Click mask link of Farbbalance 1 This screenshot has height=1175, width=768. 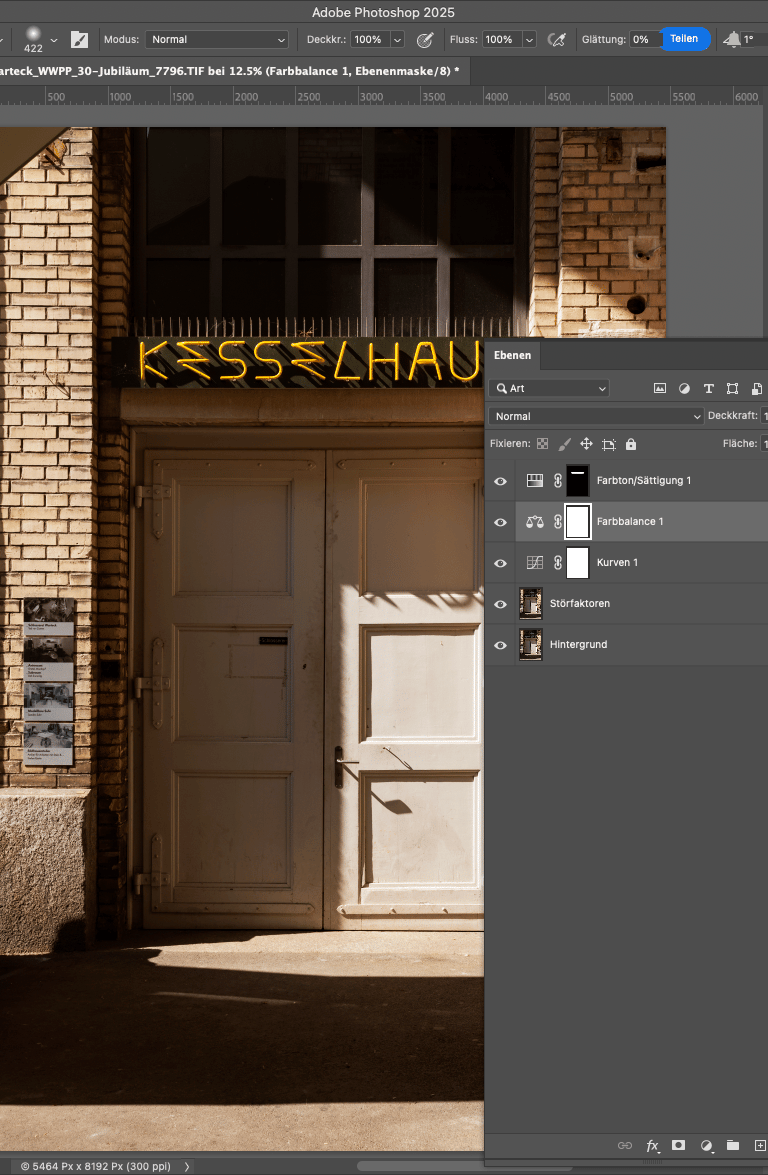[x=557, y=522]
